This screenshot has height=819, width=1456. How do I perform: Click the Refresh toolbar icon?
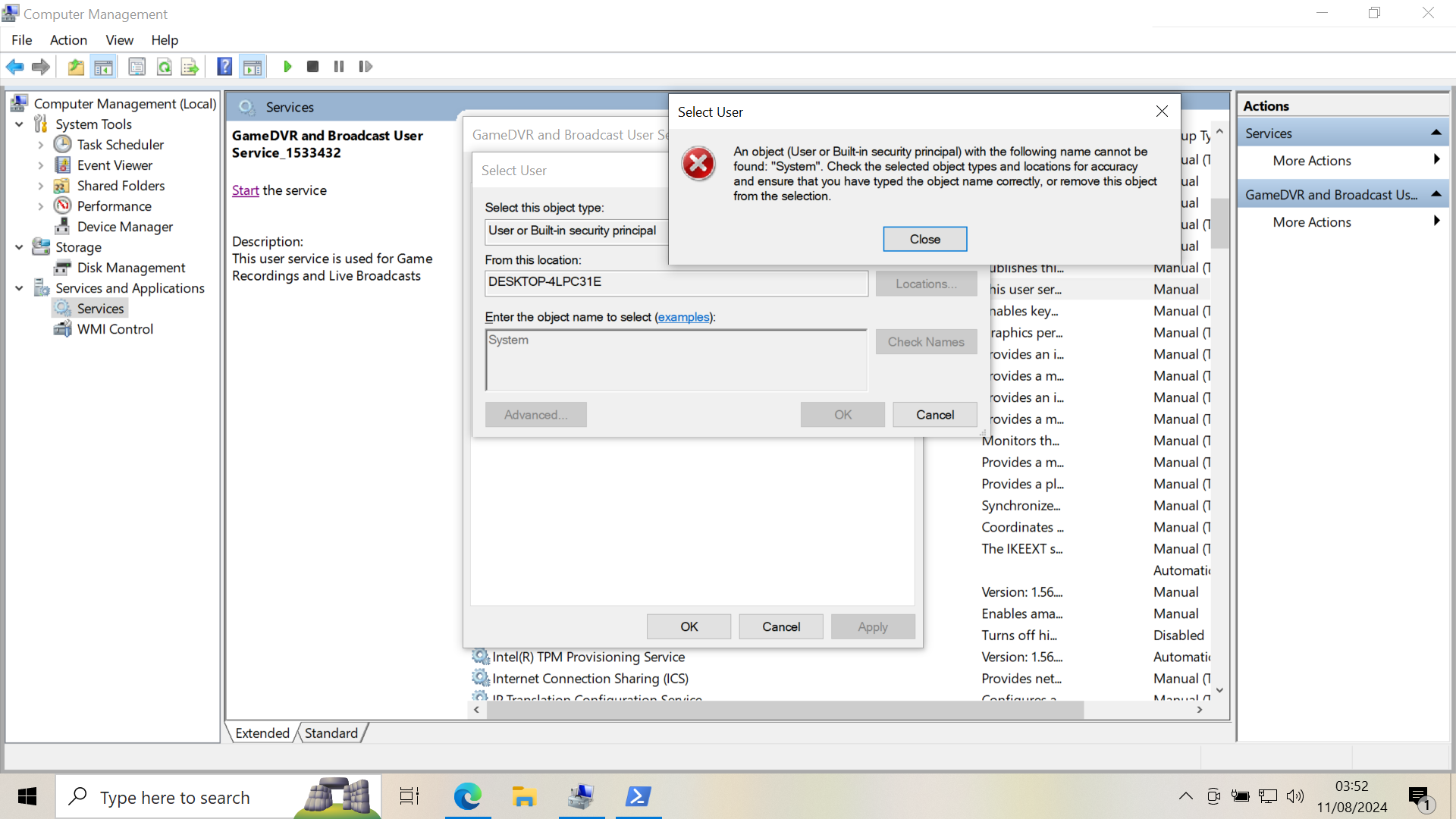[x=164, y=67]
